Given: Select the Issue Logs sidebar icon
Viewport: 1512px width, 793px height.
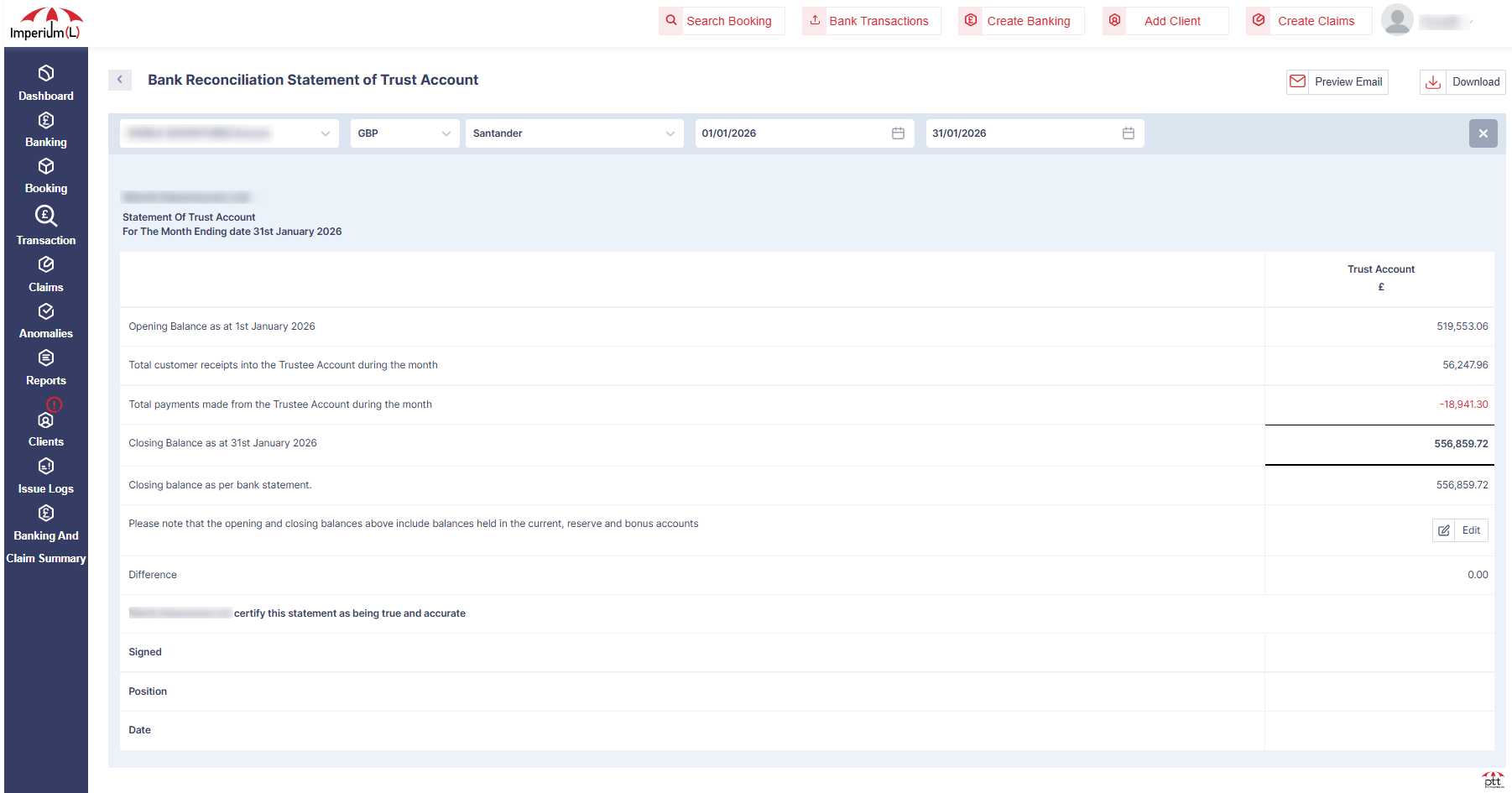Looking at the screenshot, I should [46, 466].
